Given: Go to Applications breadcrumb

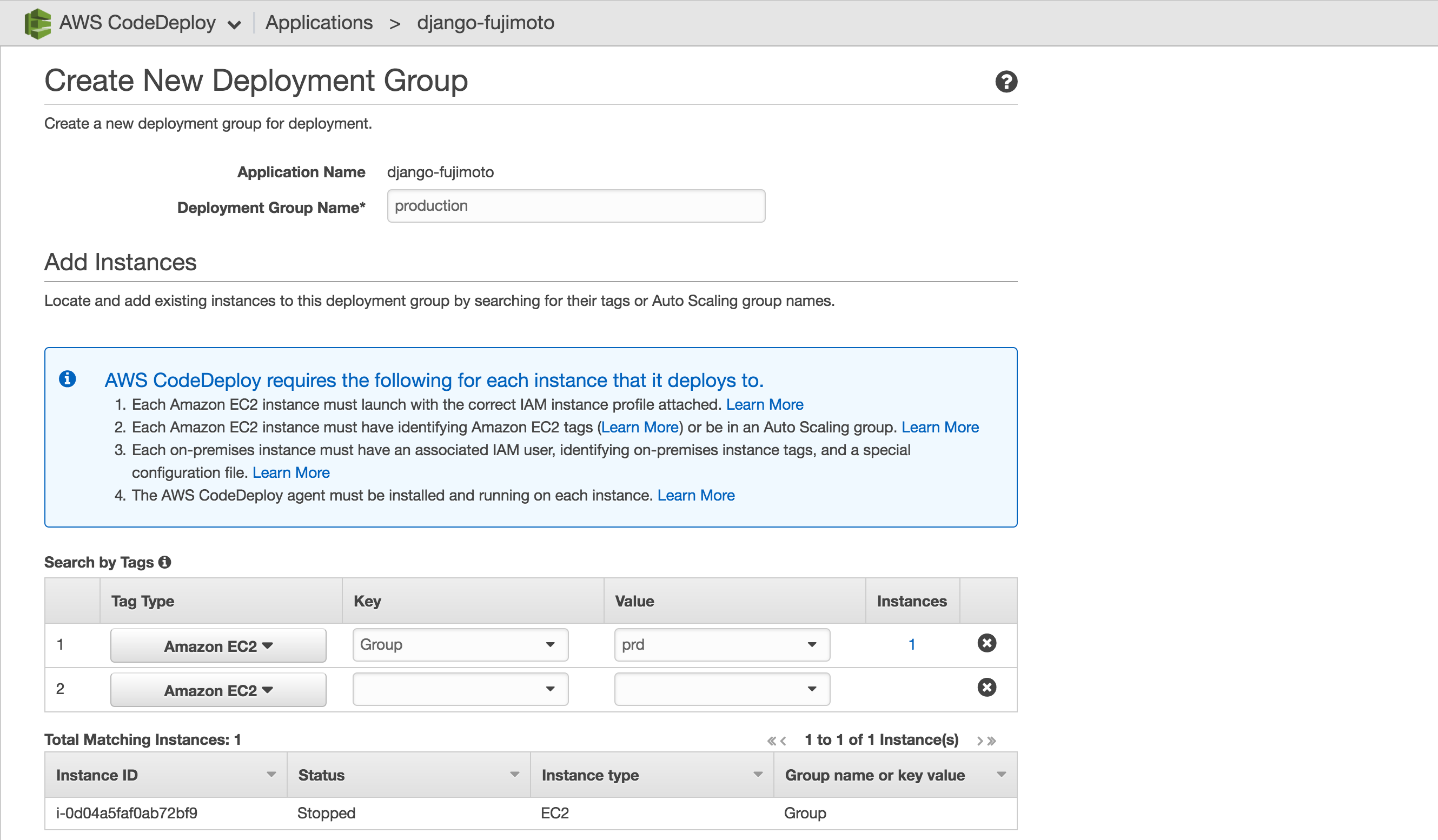Looking at the screenshot, I should click(319, 23).
